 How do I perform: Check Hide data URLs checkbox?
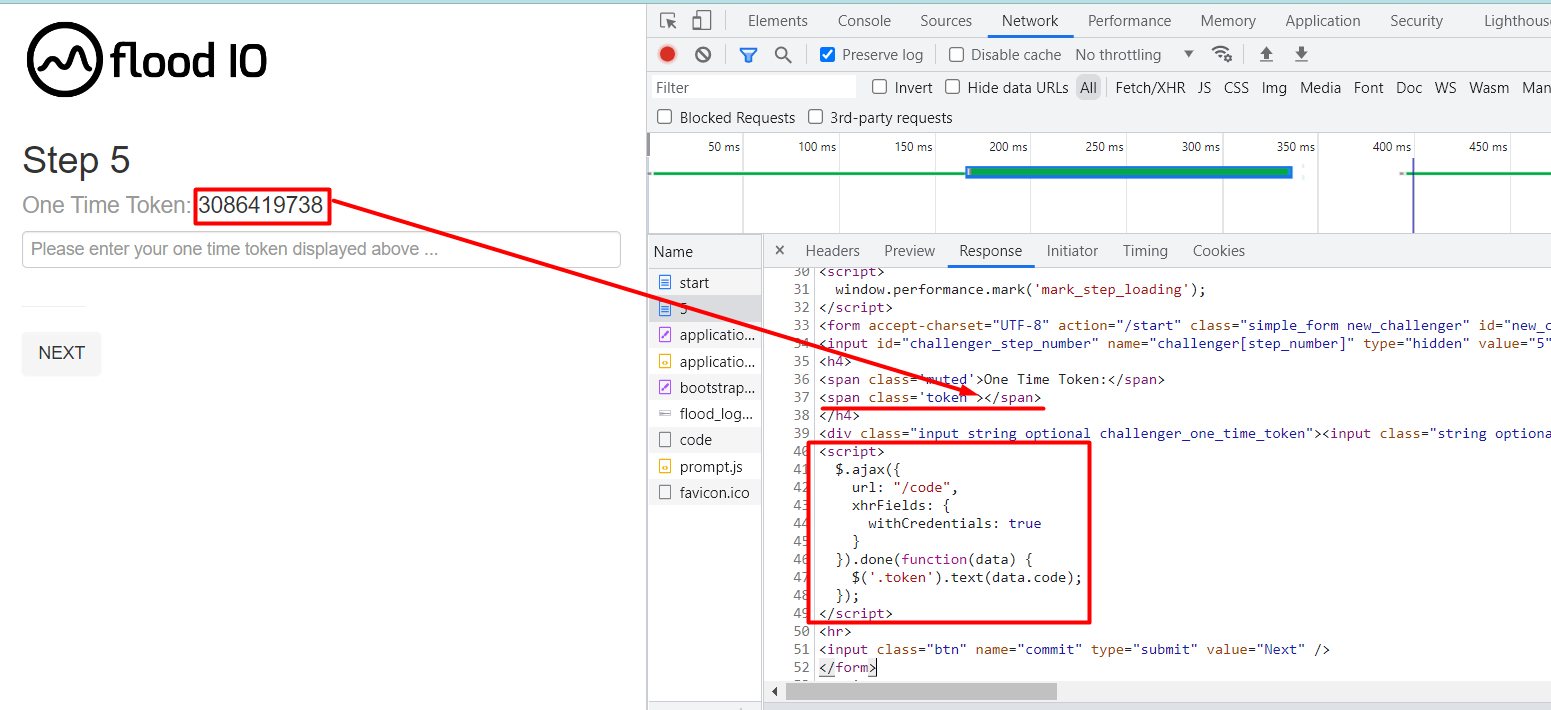pos(953,87)
